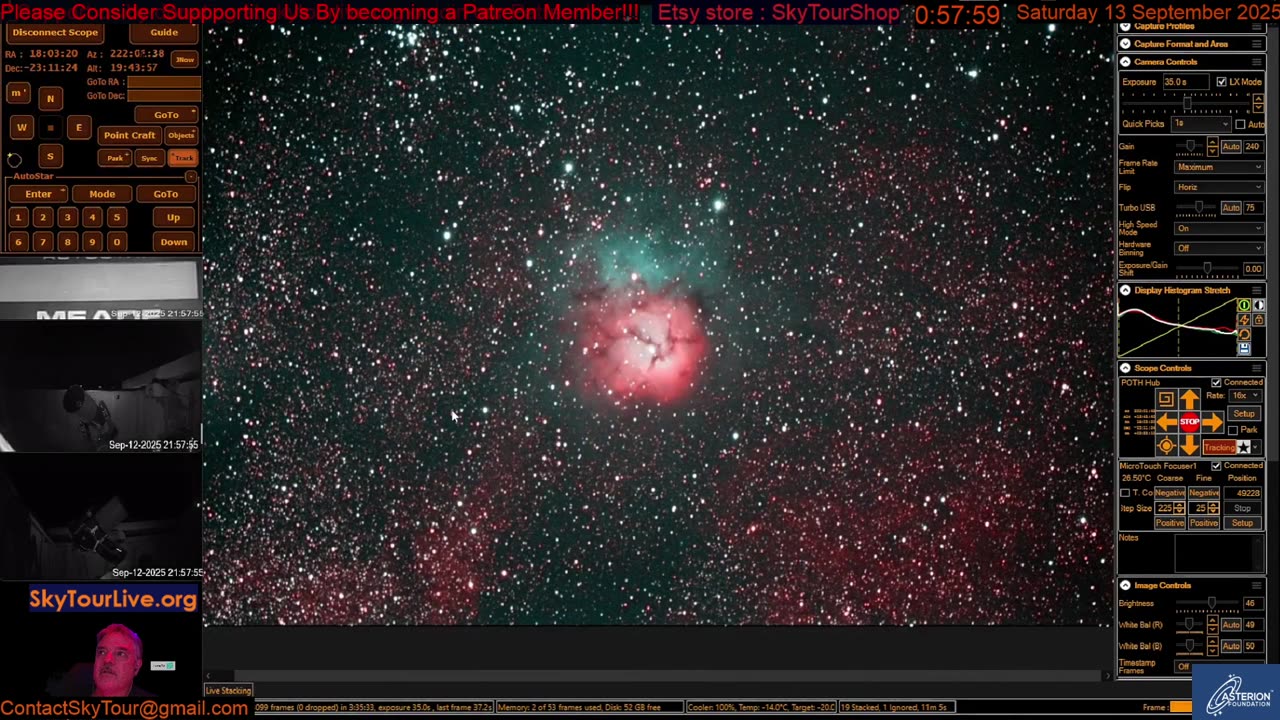The image size is (1280, 720).
Task: Click the Guide button
Action: [x=164, y=32]
